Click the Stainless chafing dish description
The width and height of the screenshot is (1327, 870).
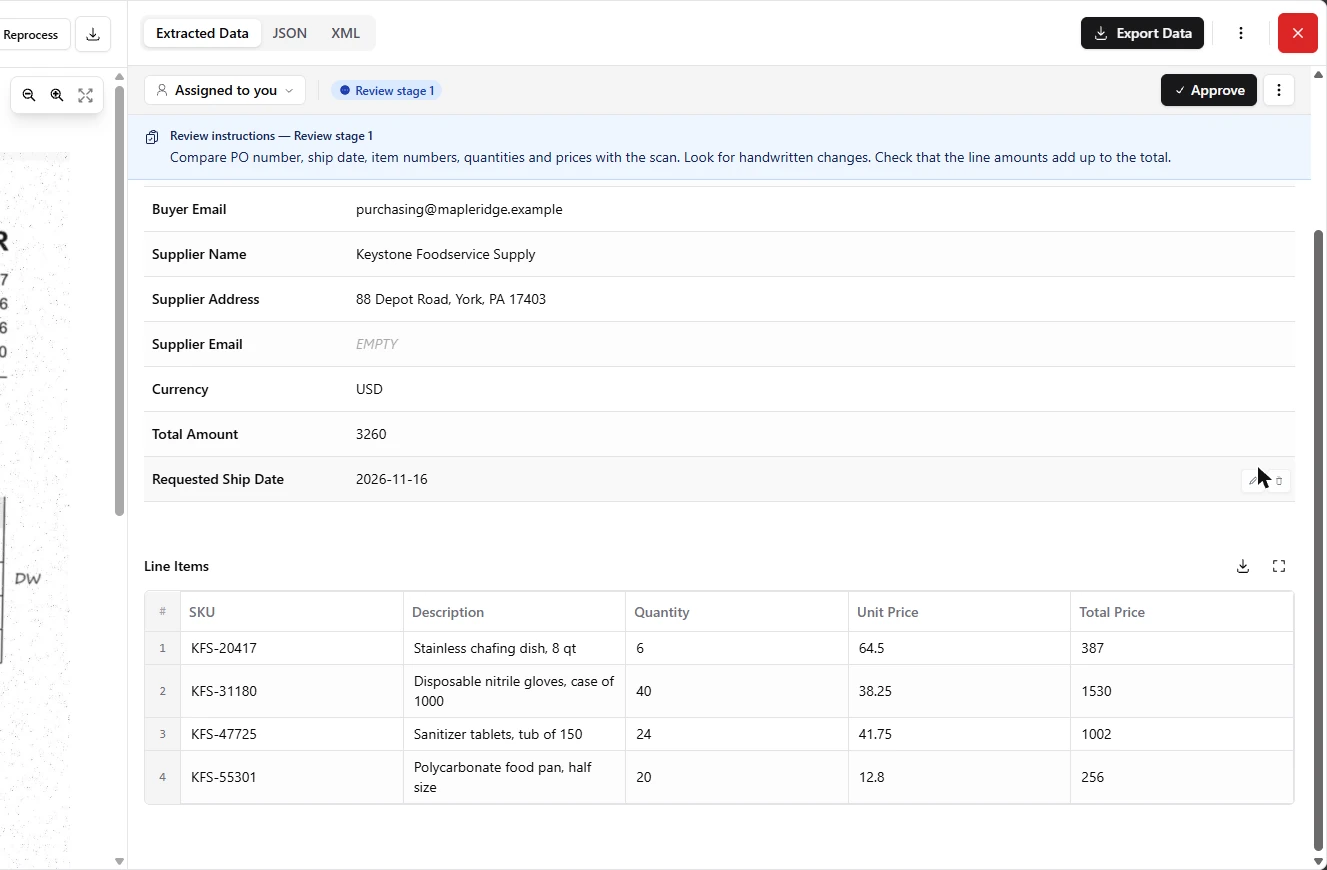point(514,648)
